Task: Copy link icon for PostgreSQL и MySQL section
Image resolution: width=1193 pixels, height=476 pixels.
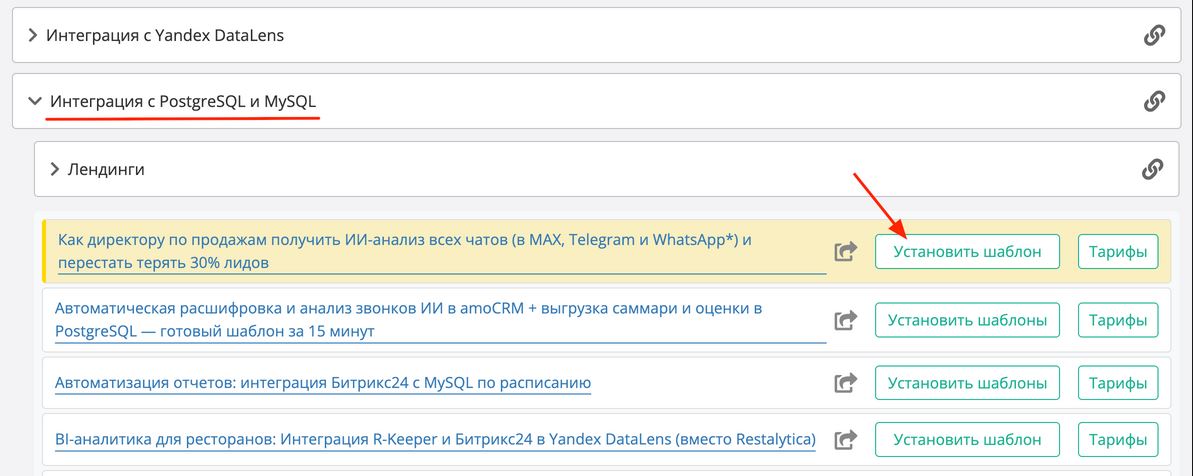Action: point(1153,101)
